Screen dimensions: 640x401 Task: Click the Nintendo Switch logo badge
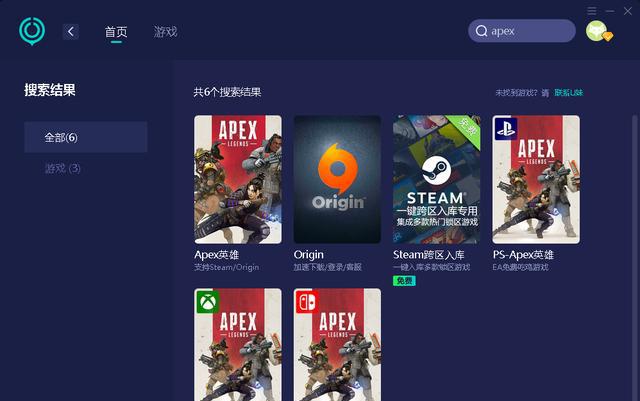tap(307, 302)
